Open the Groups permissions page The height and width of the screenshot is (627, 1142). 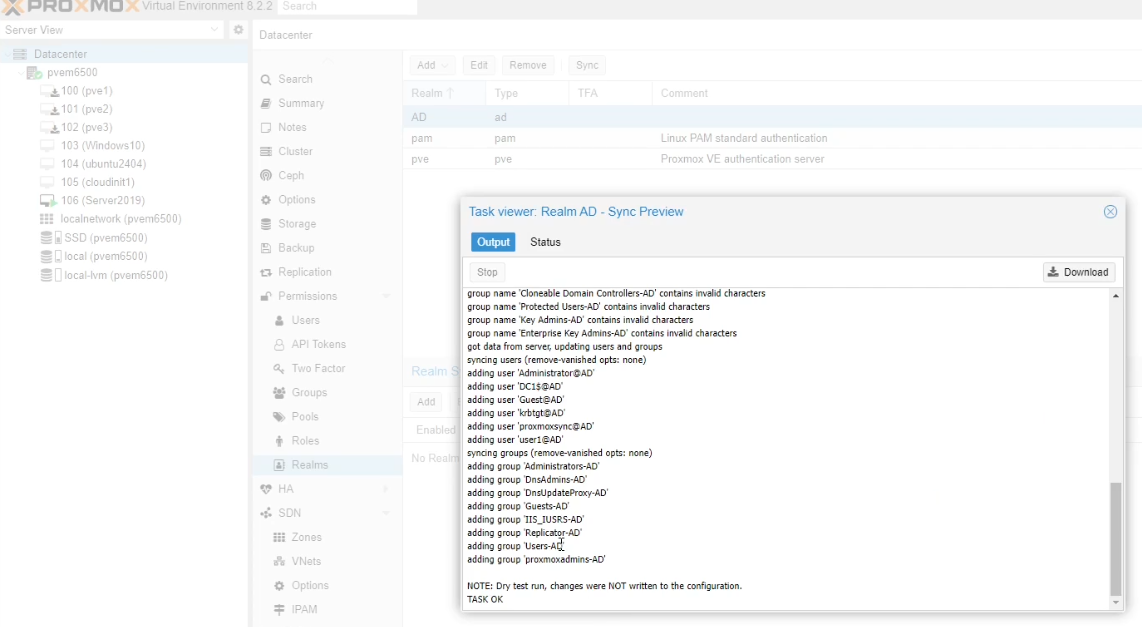tap(309, 393)
